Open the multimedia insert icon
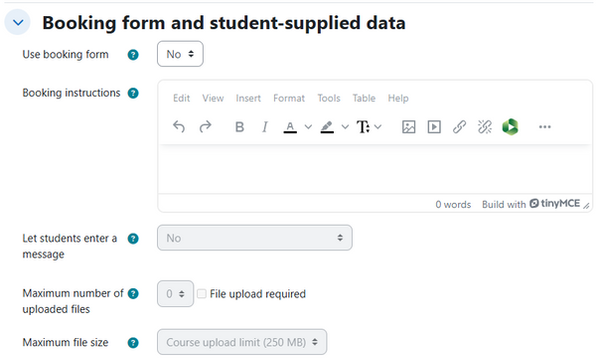Image resolution: width=600 pixels, height=362 pixels. click(x=434, y=127)
